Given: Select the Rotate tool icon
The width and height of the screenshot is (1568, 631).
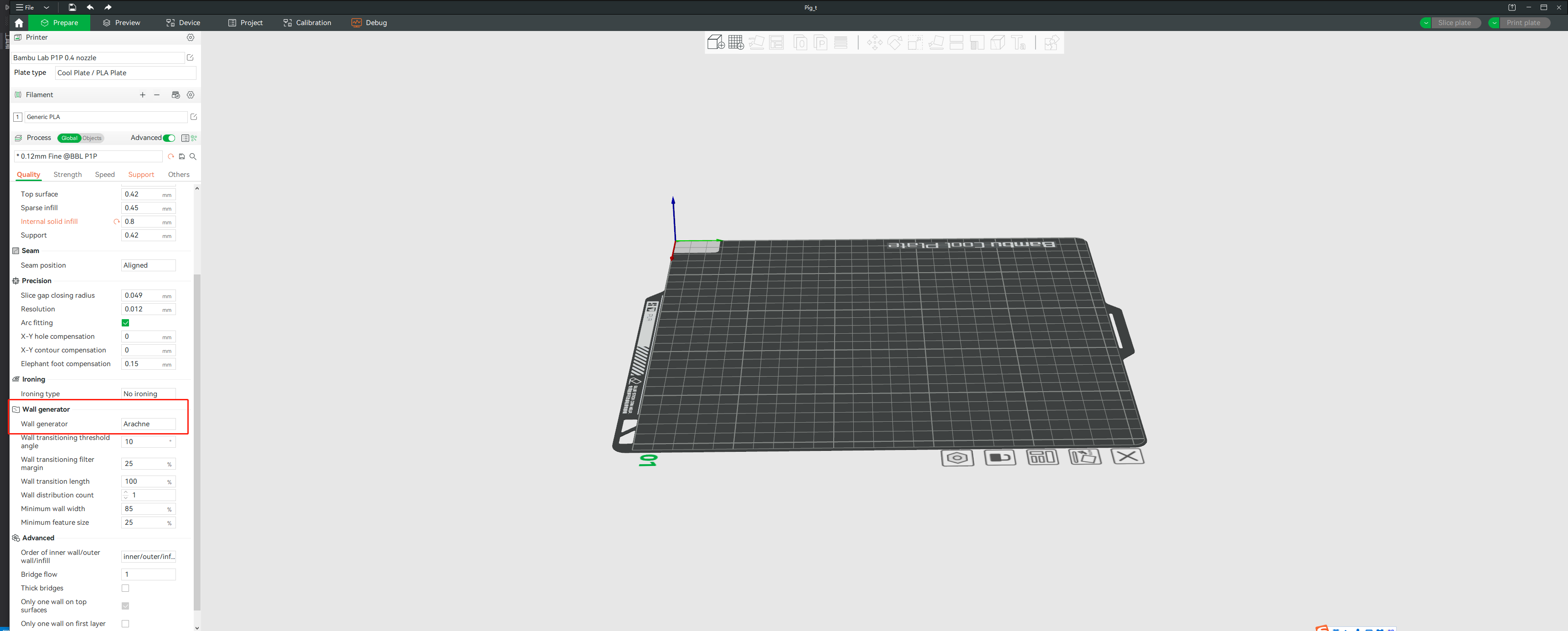Looking at the screenshot, I should coord(895,43).
